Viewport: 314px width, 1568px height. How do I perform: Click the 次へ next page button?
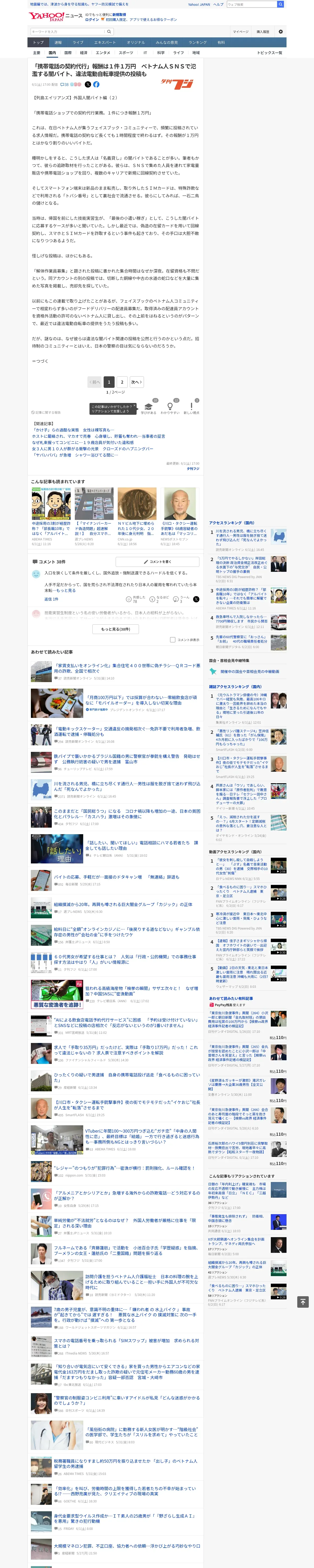pos(137,382)
